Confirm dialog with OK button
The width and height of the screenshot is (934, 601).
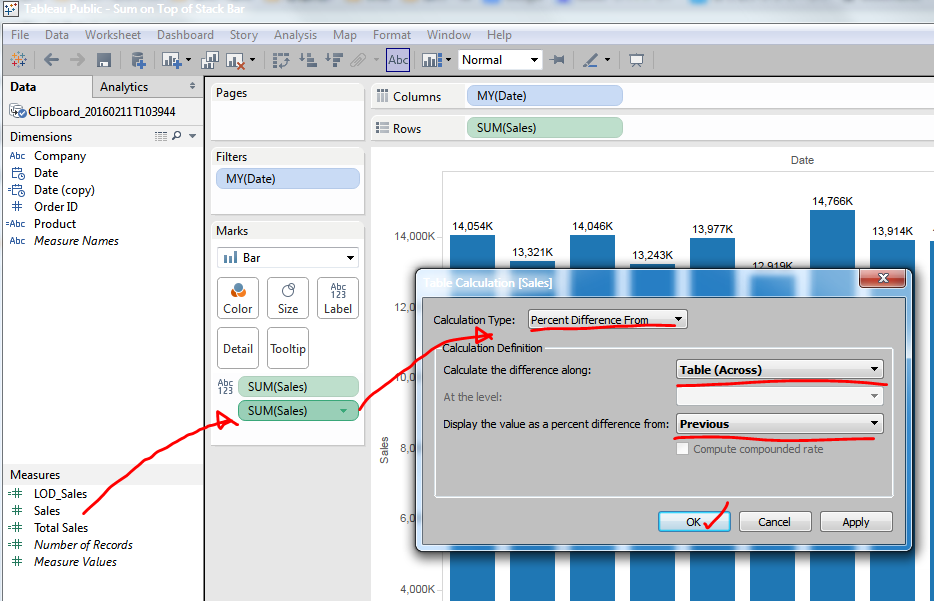pyautogui.click(x=694, y=522)
